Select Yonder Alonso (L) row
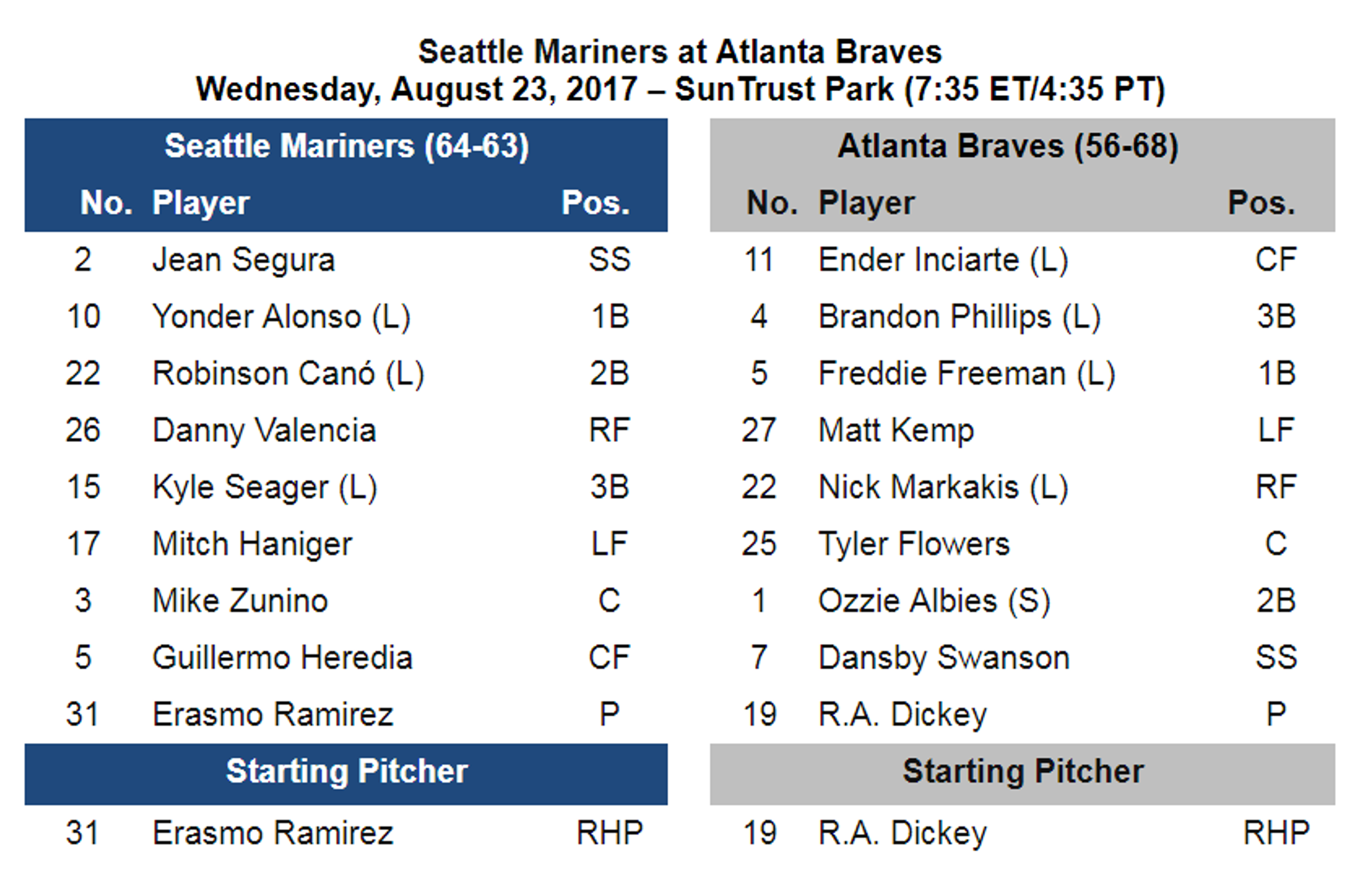Screen dimensions: 1366x896 click(x=346, y=317)
